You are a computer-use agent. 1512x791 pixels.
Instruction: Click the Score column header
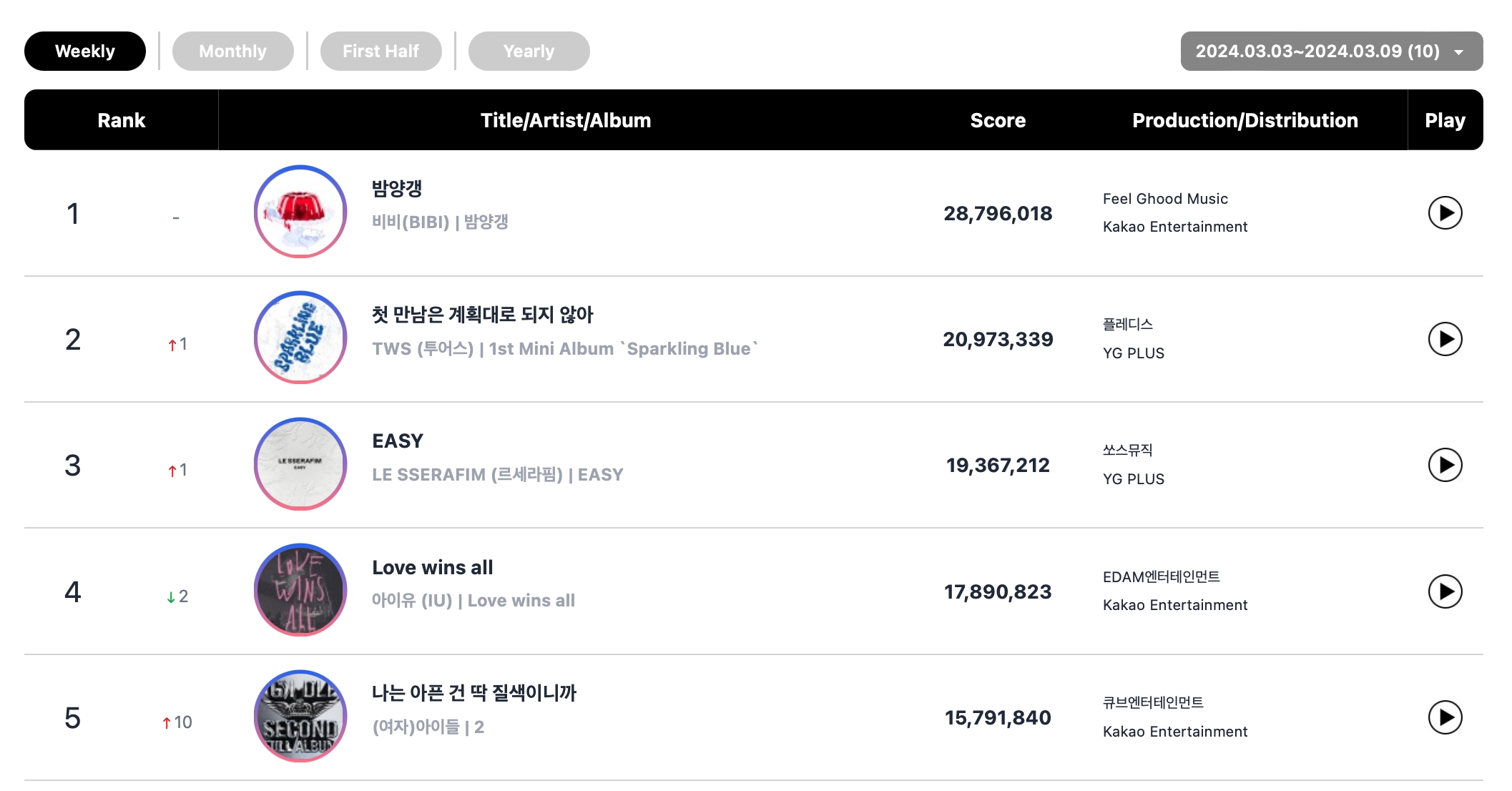coord(998,120)
